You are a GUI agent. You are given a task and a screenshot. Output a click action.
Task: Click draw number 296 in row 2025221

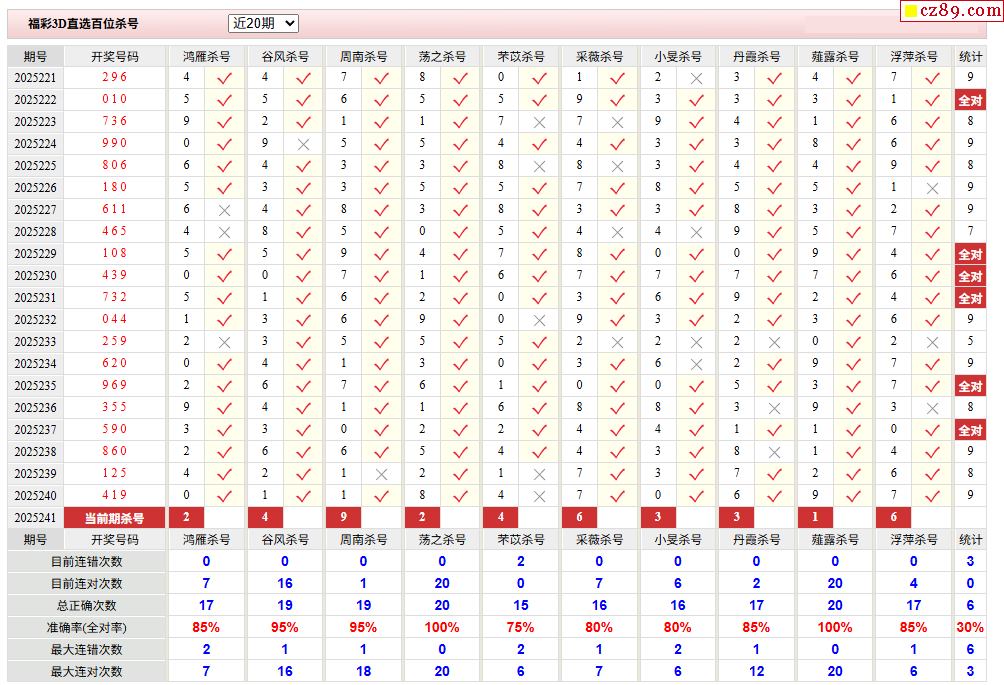pyautogui.click(x=115, y=77)
